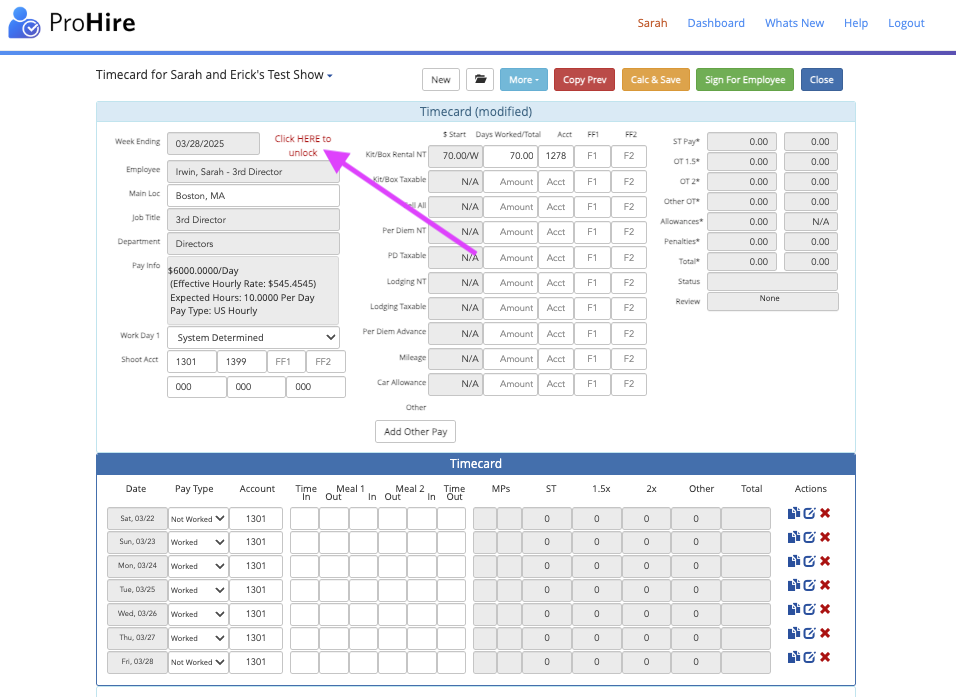
Task: Delete the Thu, 03/27 row
Action: pyautogui.click(x=825, y=633)
